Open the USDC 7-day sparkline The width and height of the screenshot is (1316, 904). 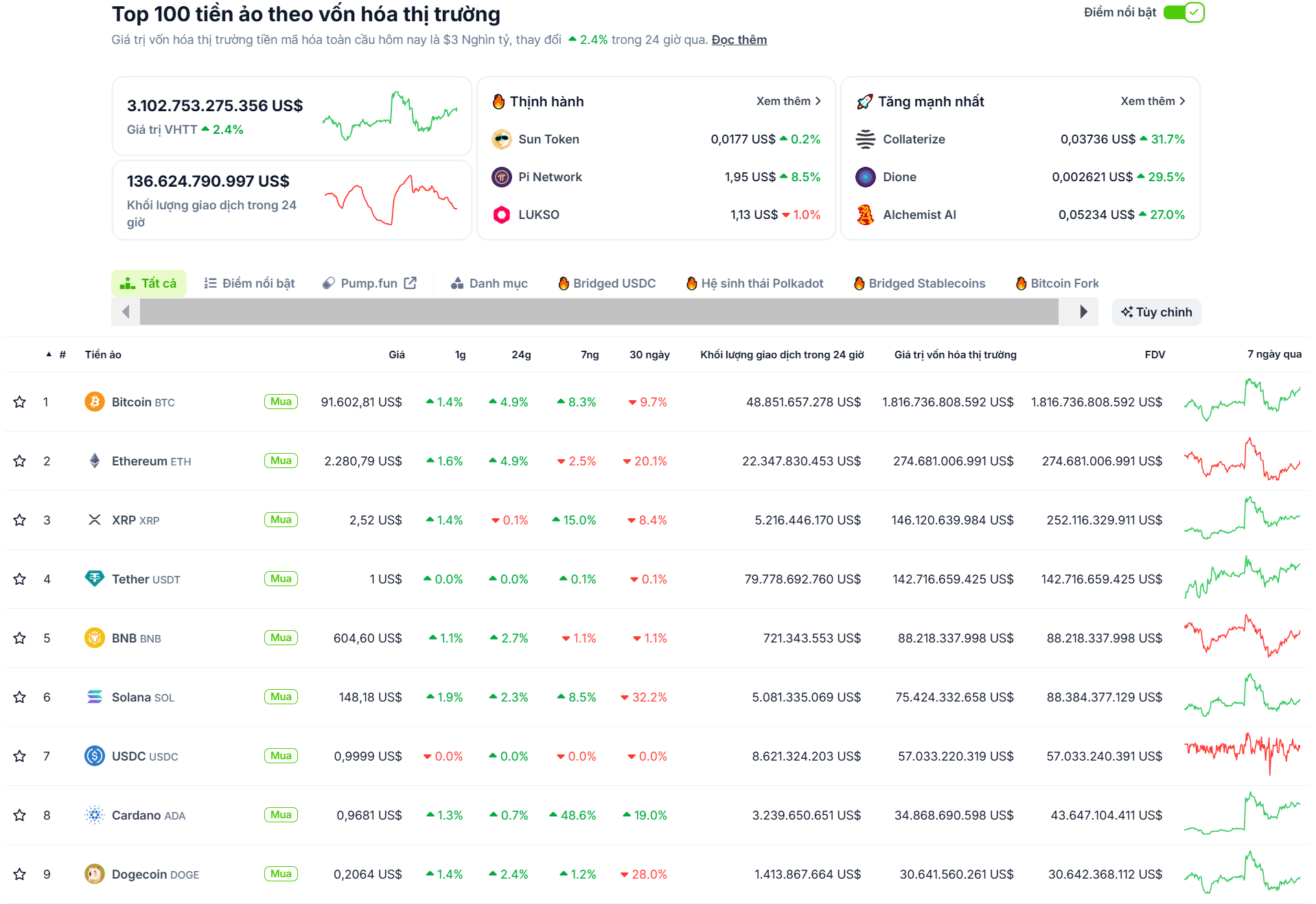(1242, 754)
